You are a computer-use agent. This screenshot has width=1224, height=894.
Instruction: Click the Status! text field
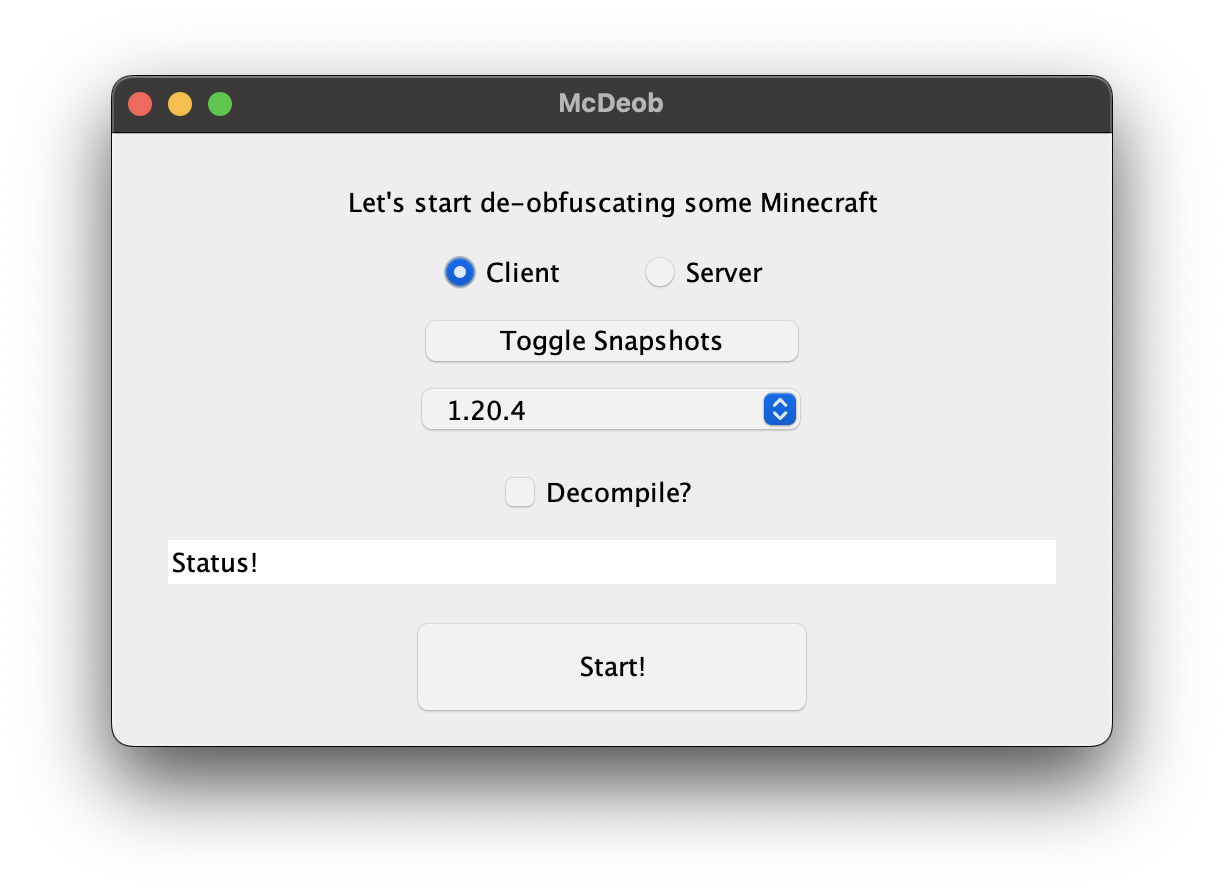pos(611,562)
